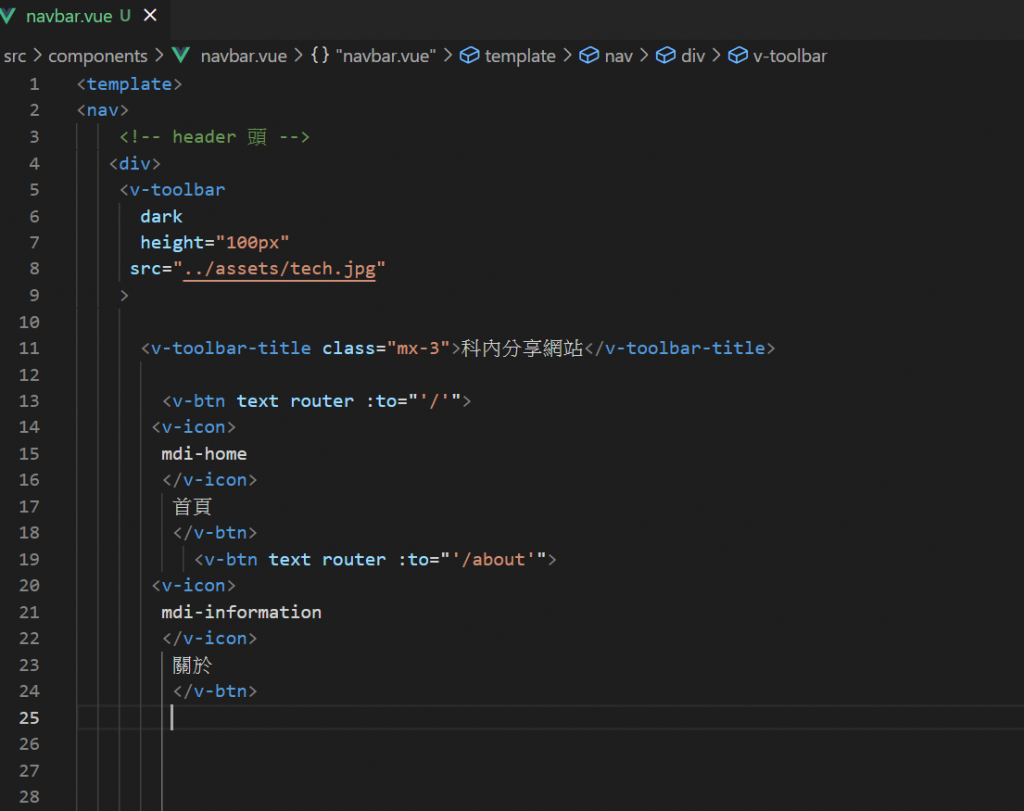The height and width of the screenshot is (811, 1024).
Task: Click the :to="'/'" attribute on line 13
Action: coord(414,401)
